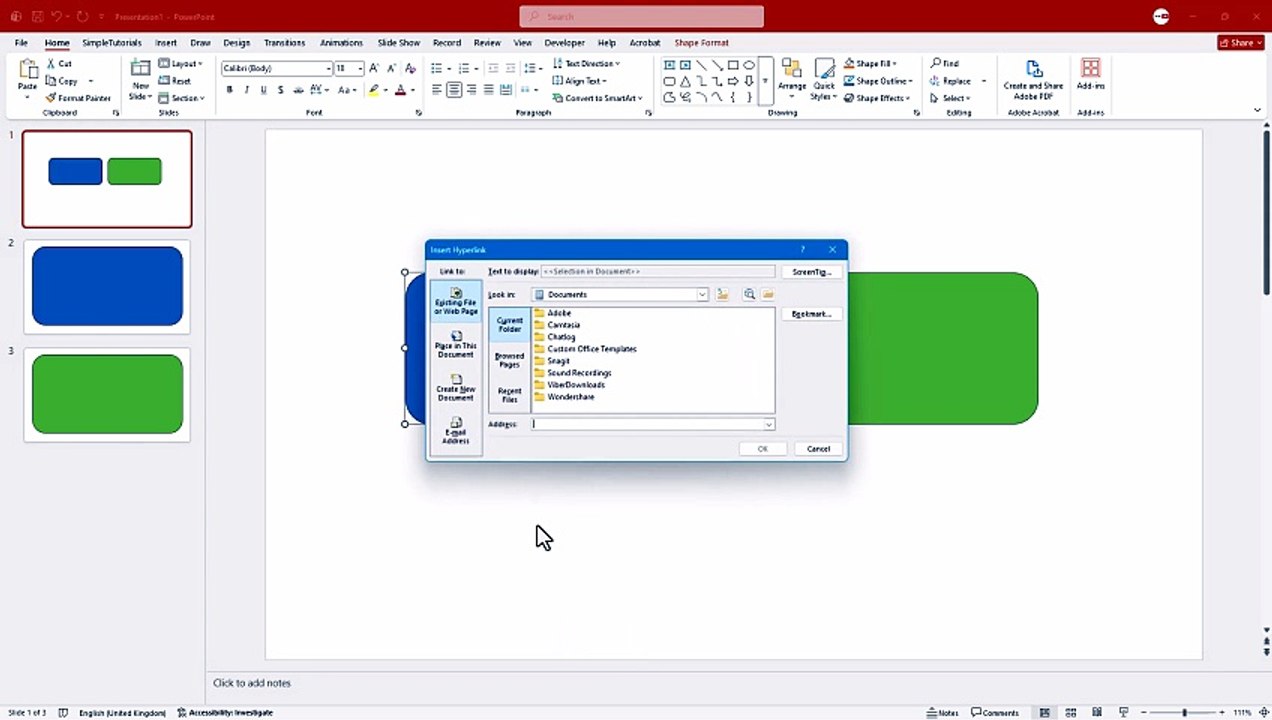Screen dimensions: 1272x720
Task: Open the Shape Fill dropdown
Action: (x=871, y=64)
